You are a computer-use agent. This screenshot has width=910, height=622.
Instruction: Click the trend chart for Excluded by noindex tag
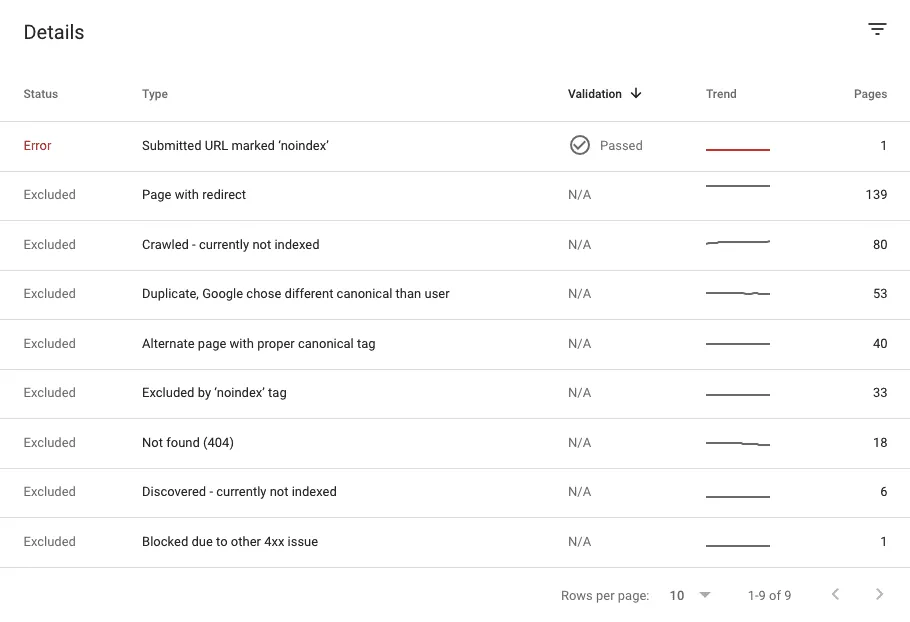click(738, 393)
